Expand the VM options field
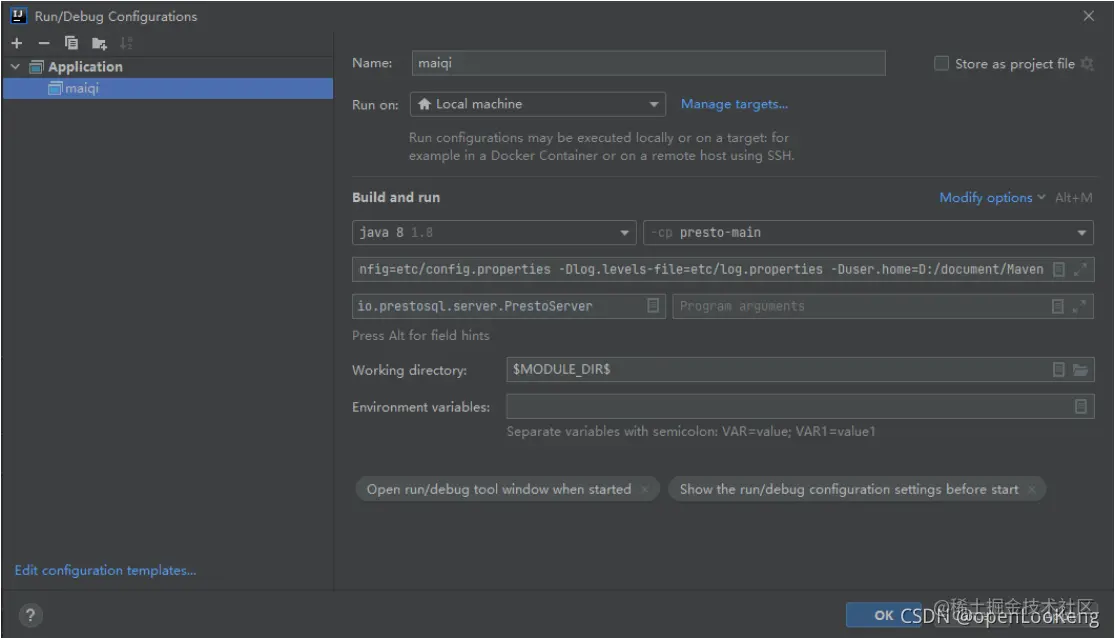1115x638 pixels. [x=1080, y=270]
